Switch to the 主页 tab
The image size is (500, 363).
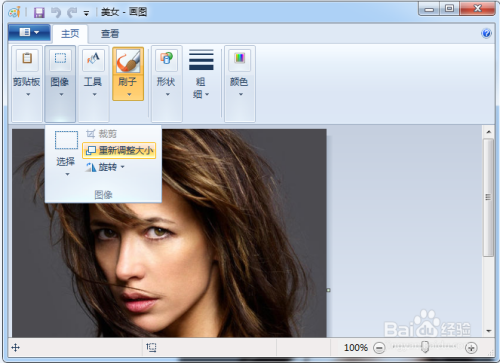70,33
